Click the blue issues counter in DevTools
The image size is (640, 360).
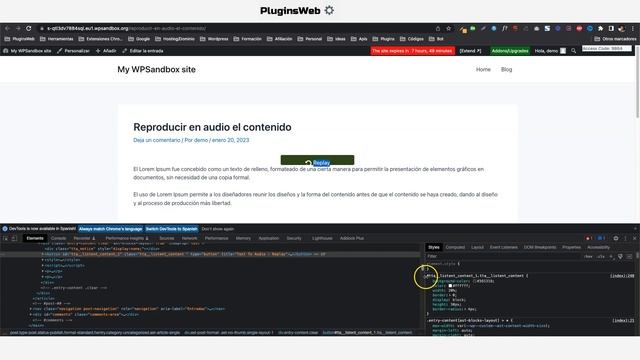(x=601, y=238)
